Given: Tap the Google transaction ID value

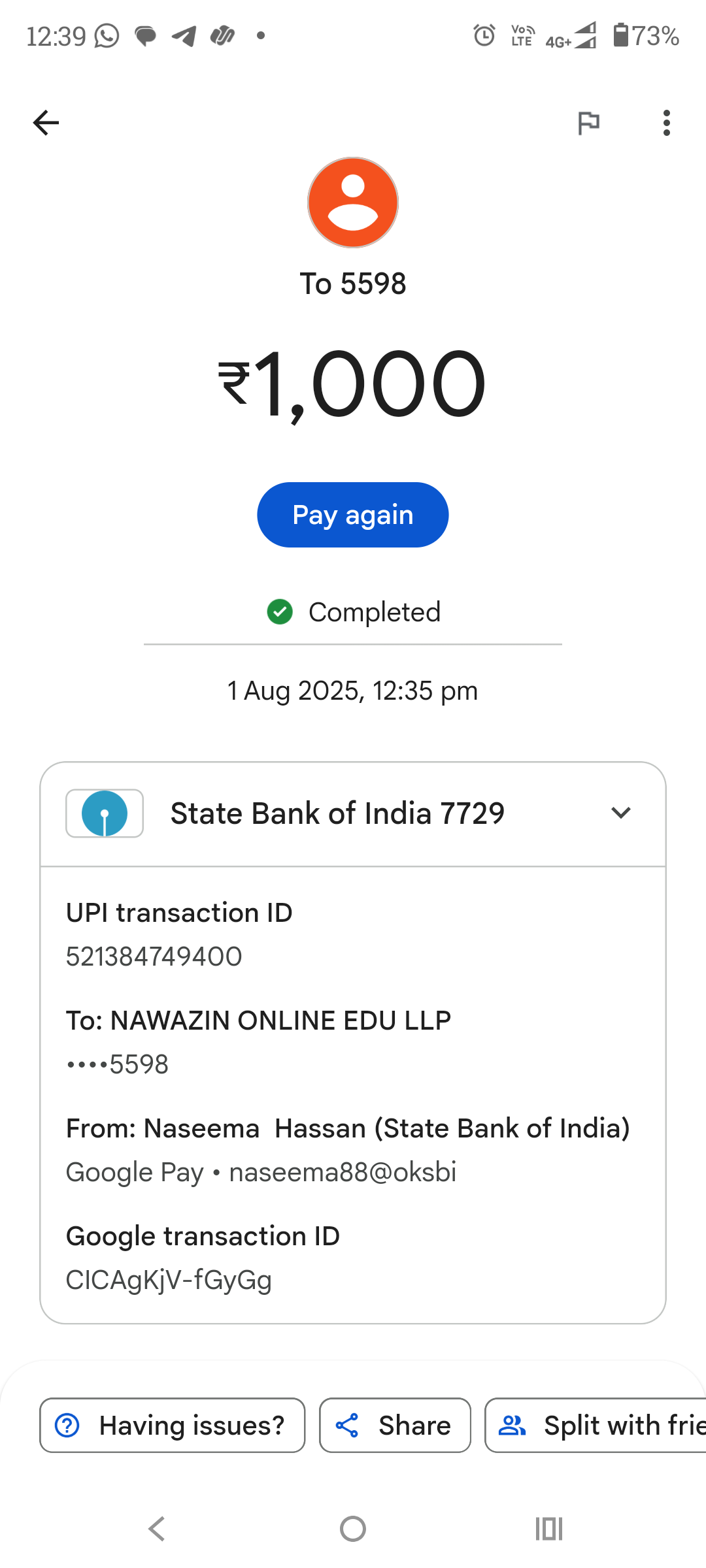Looking at the screenshot, I should 169,1280.
